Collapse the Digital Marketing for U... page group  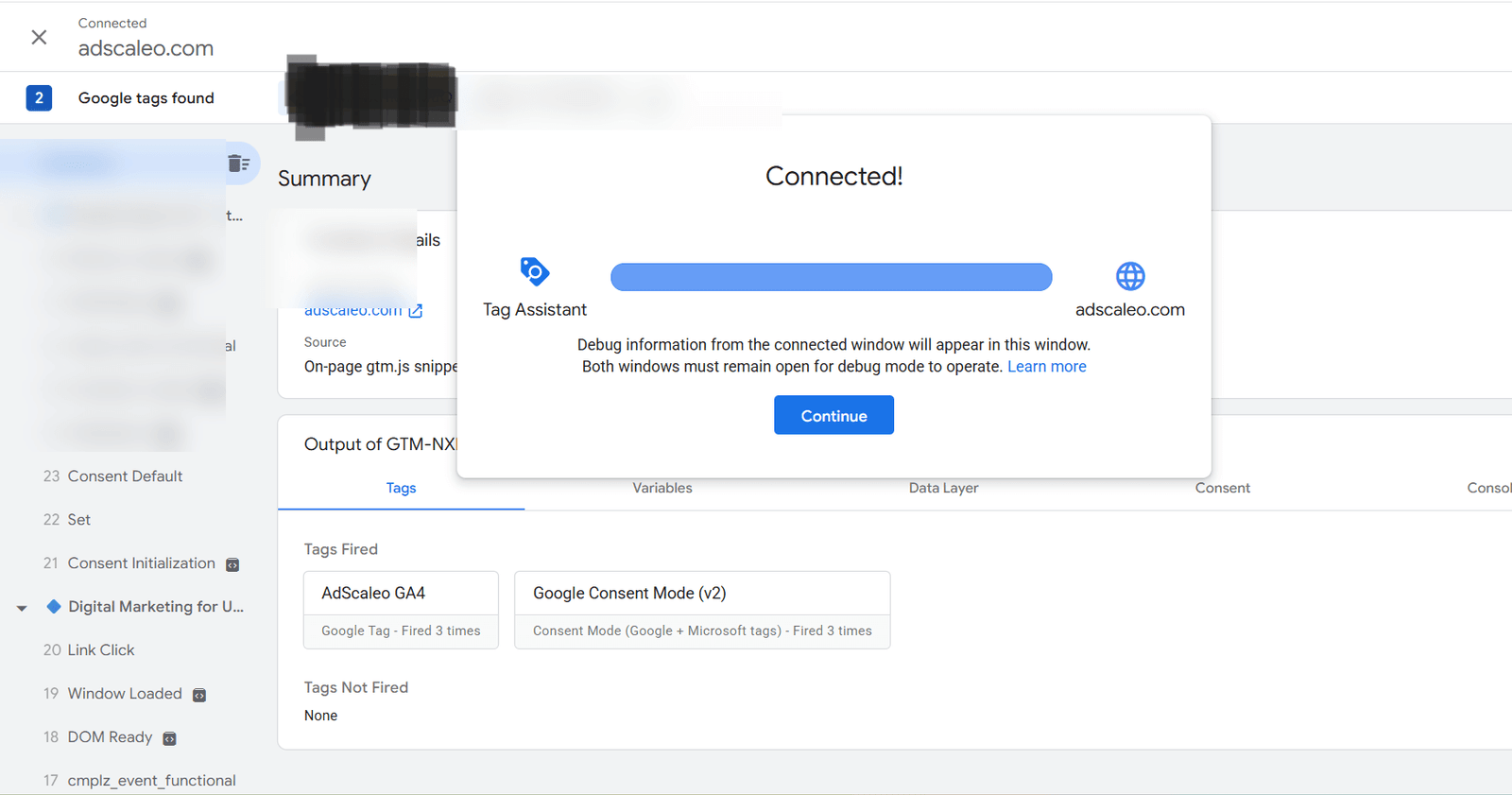pos(22,608)
